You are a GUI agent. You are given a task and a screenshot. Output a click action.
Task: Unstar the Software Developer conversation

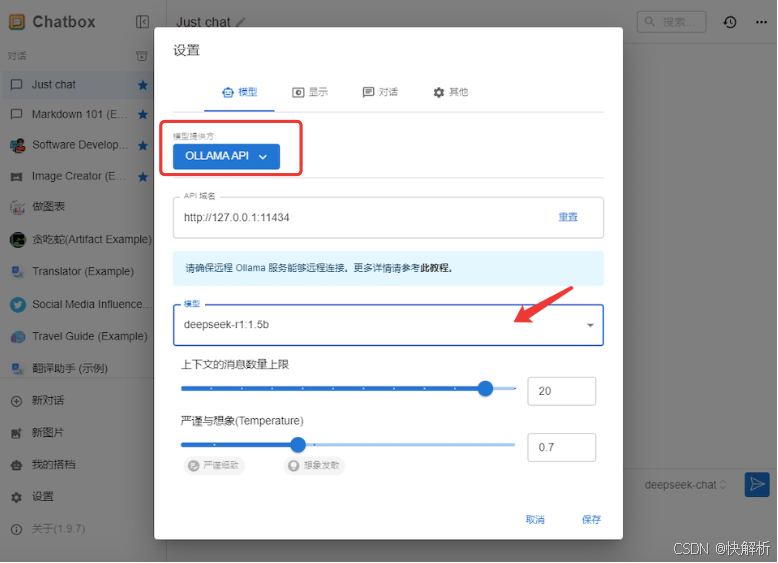click(143, 145)
